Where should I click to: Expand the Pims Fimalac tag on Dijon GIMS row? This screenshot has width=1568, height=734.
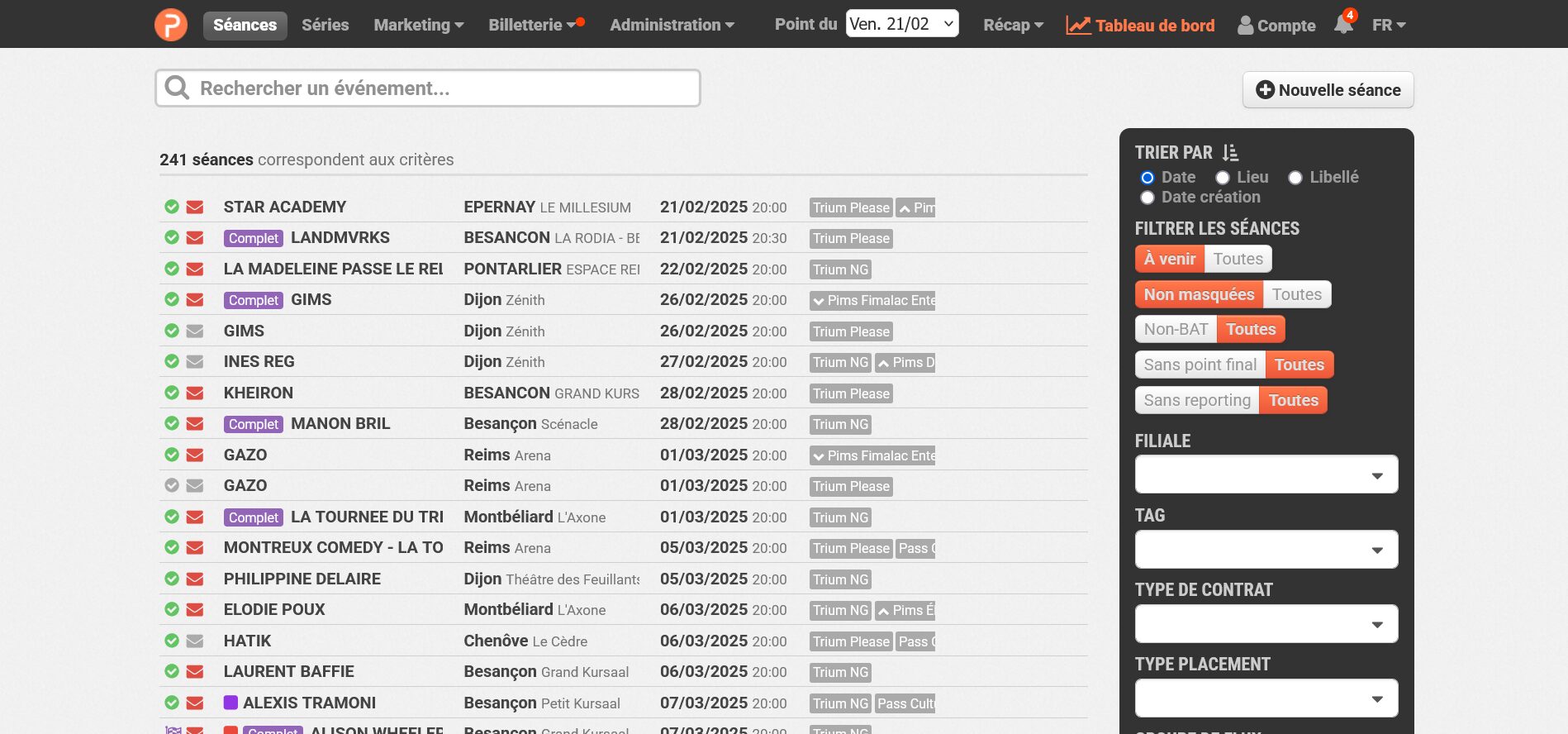coord(872,301)
